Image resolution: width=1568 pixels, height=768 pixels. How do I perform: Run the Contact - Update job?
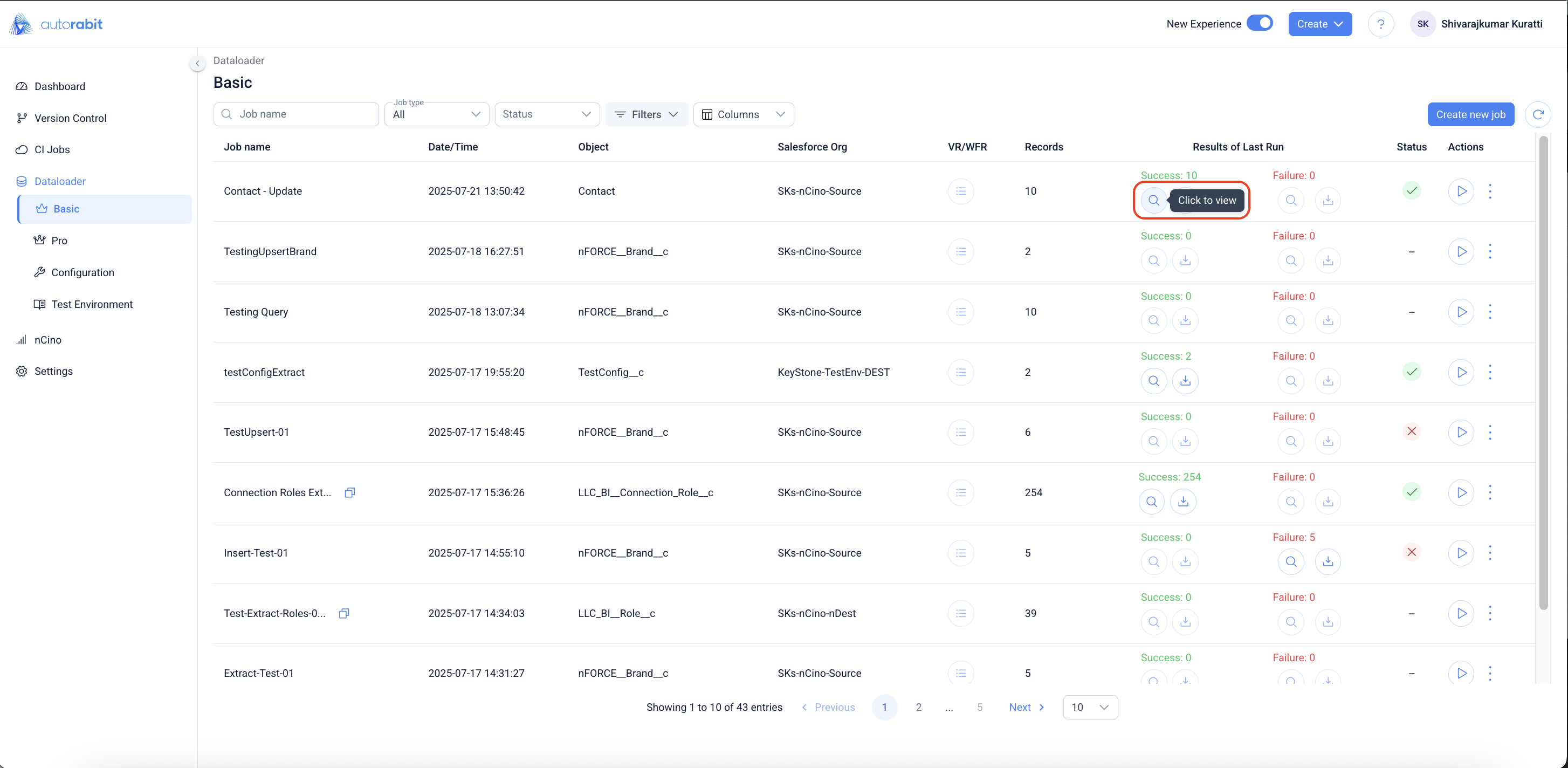(1461, 191)
